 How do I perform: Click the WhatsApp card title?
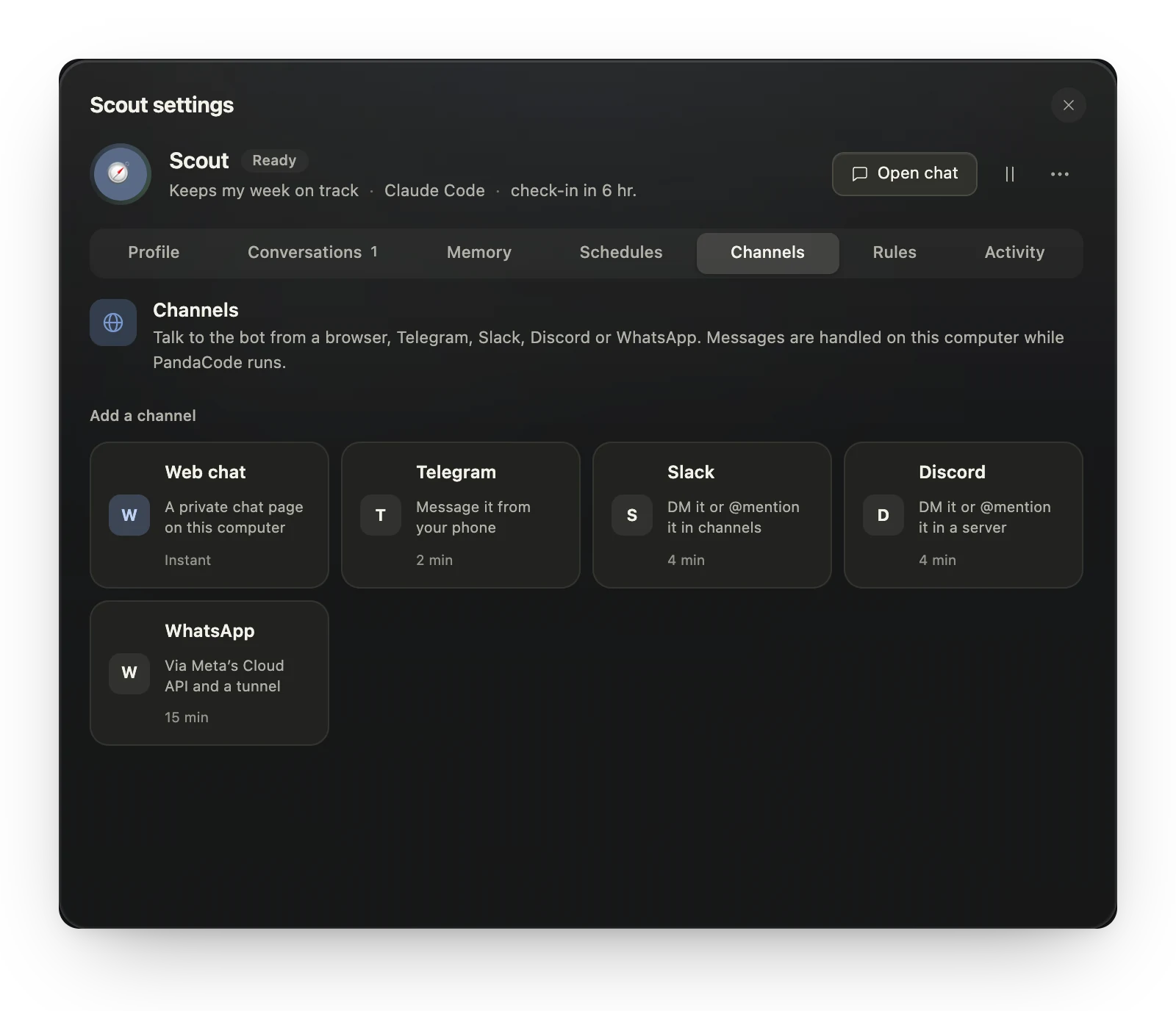(x=209, y=631)
